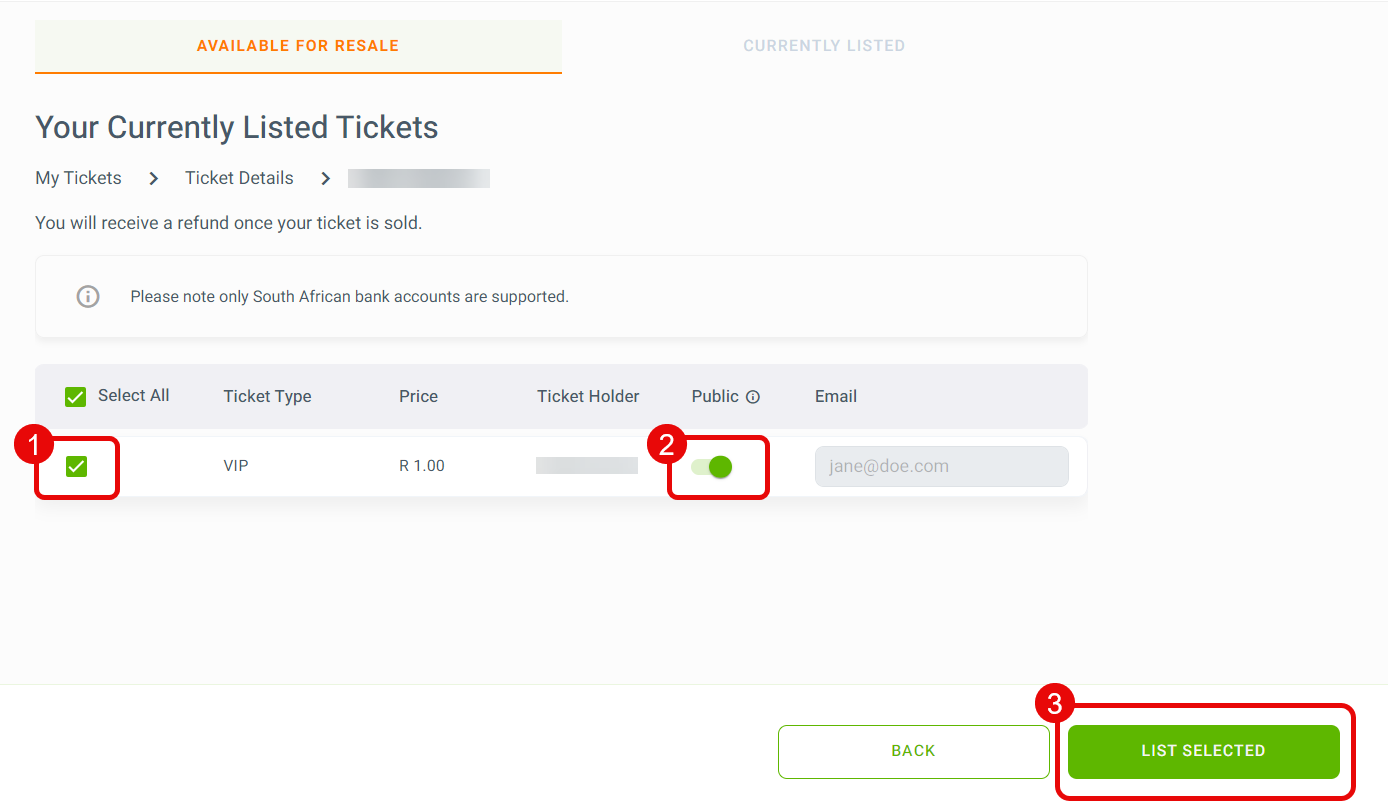Click chevron arrow after My Tickets breadcrumb

(x=153, y=179)
